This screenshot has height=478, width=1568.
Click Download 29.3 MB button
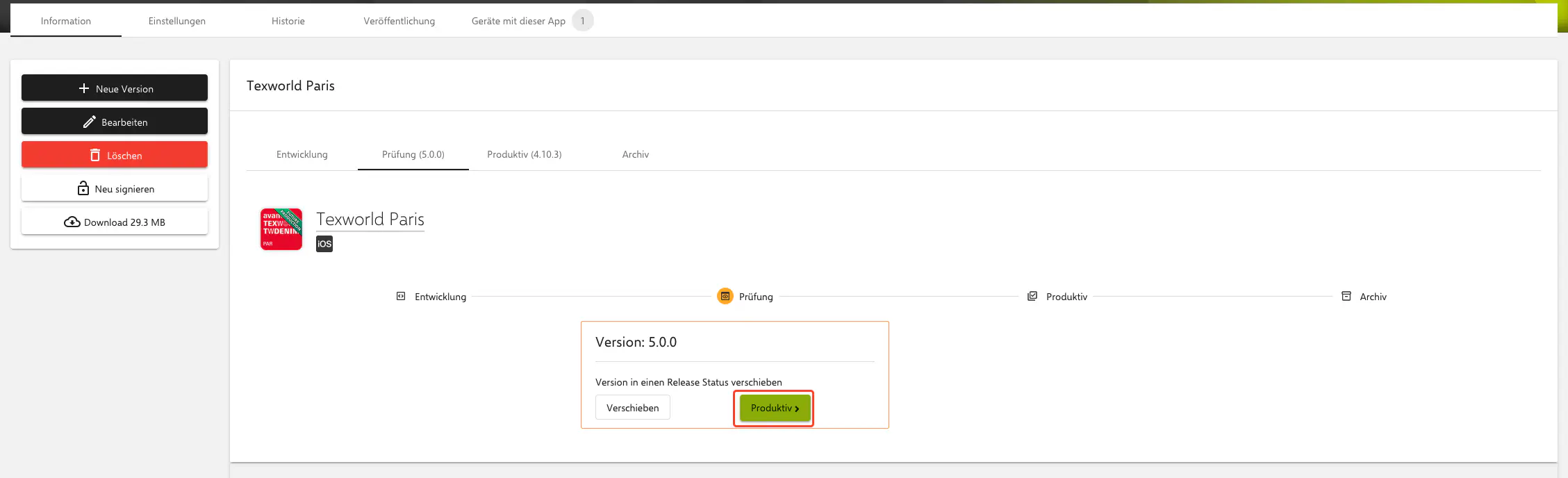pyautogui.click(x=115, y=222)
